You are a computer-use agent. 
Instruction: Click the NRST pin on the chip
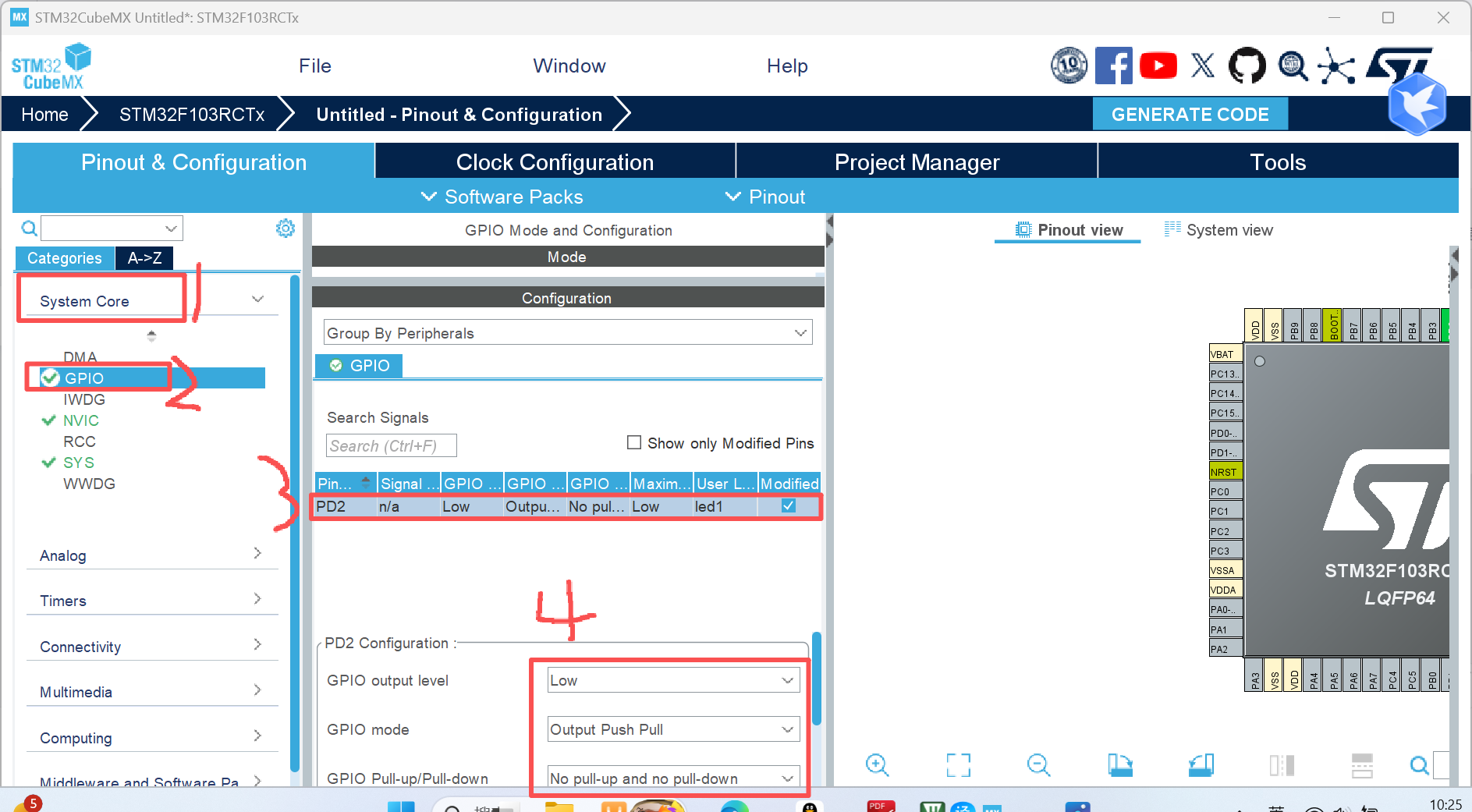point(1225,472)
